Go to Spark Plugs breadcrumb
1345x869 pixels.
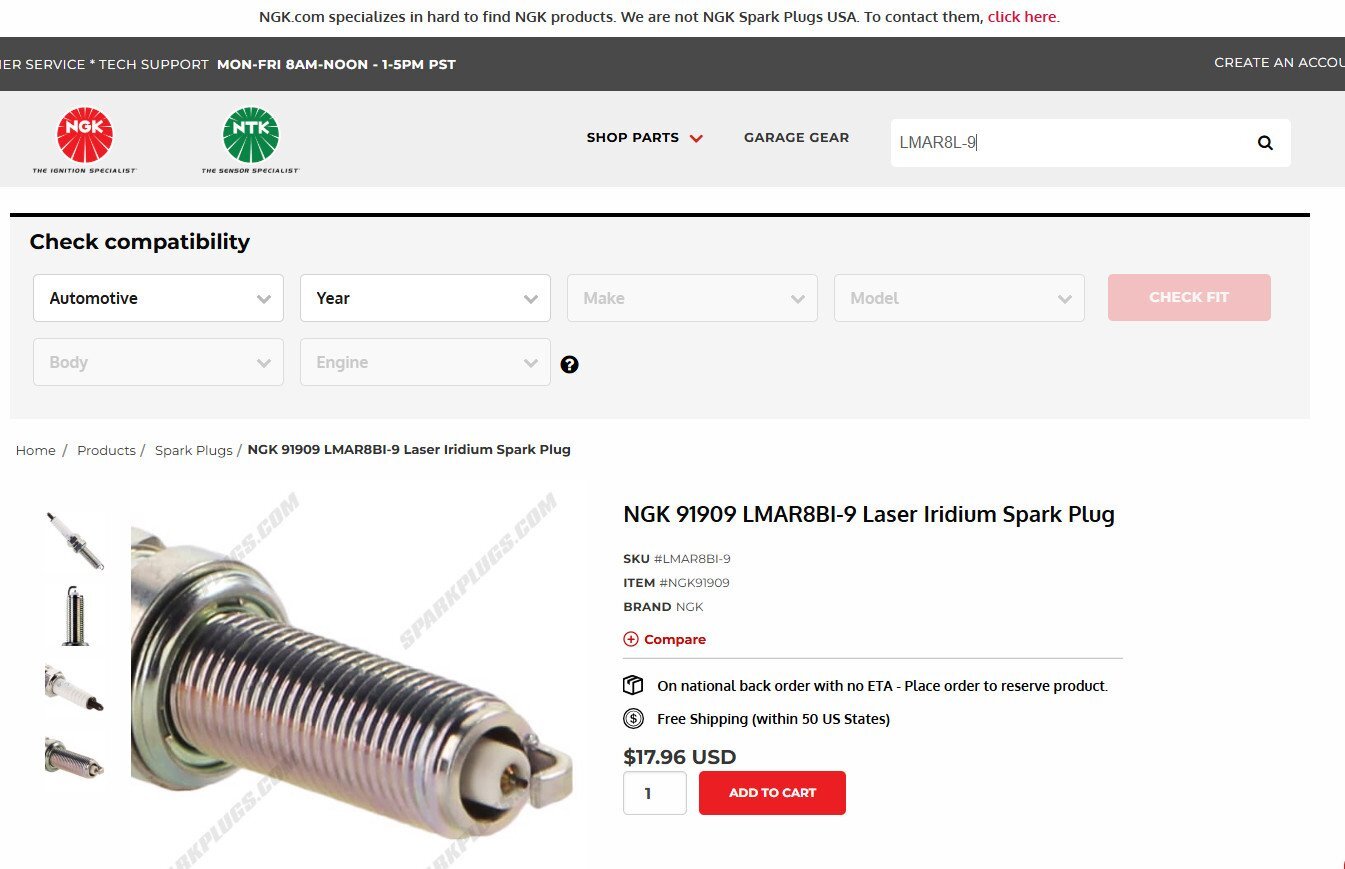[x=193, y=450]
